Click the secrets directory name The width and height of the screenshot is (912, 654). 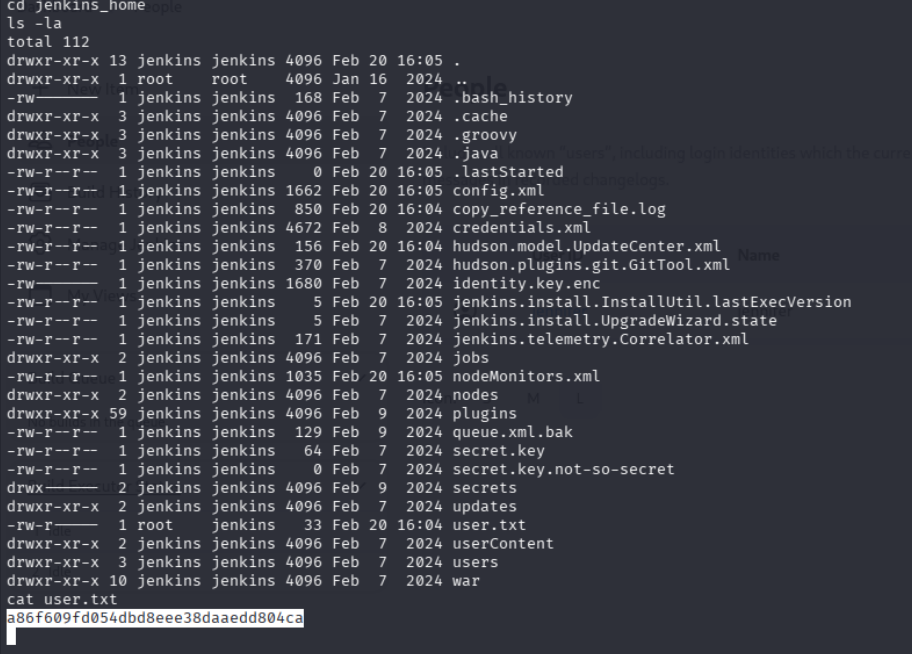[x=485, y=488]
